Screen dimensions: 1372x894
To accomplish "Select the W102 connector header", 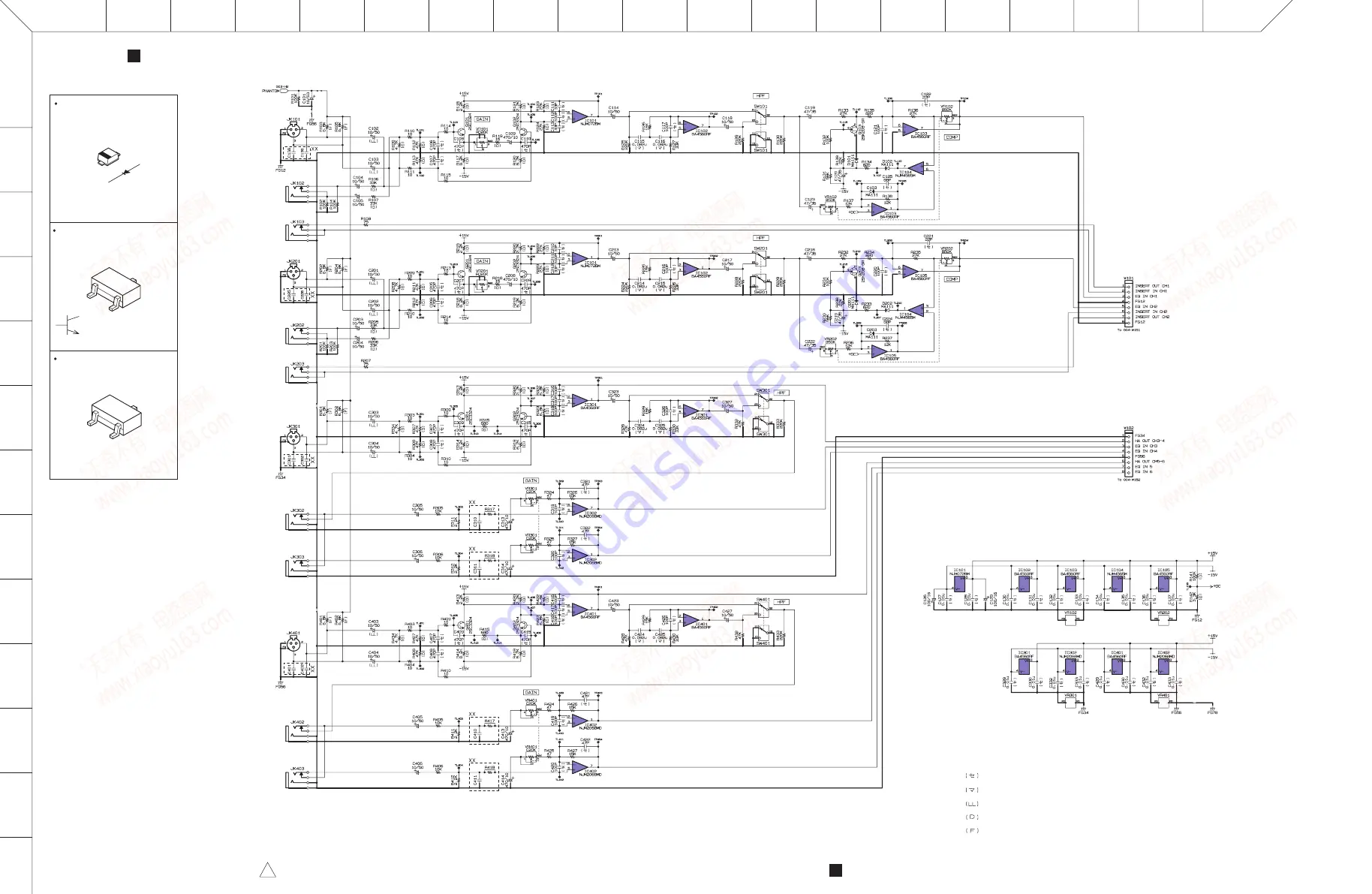I will click(x=1127, y=453).
